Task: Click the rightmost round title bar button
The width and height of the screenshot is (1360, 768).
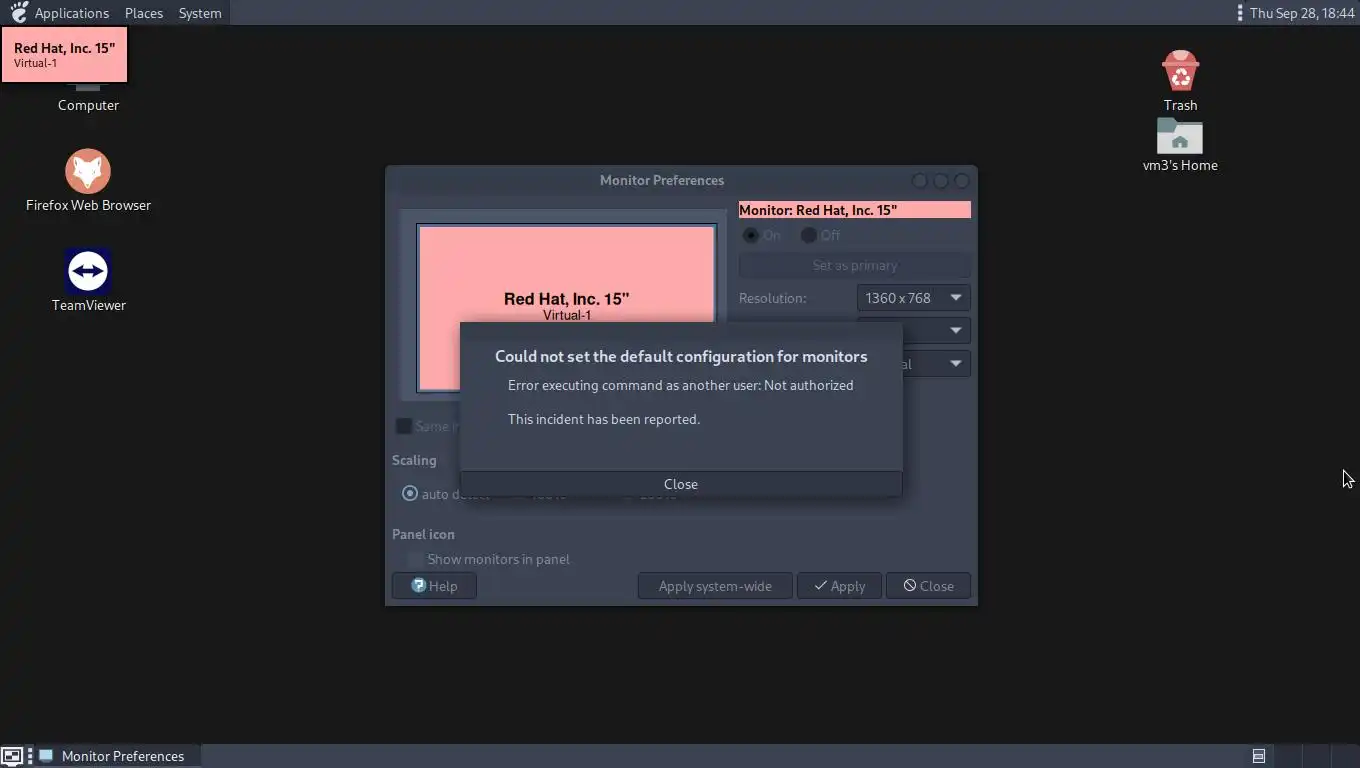Action: (x=962, y=181)
